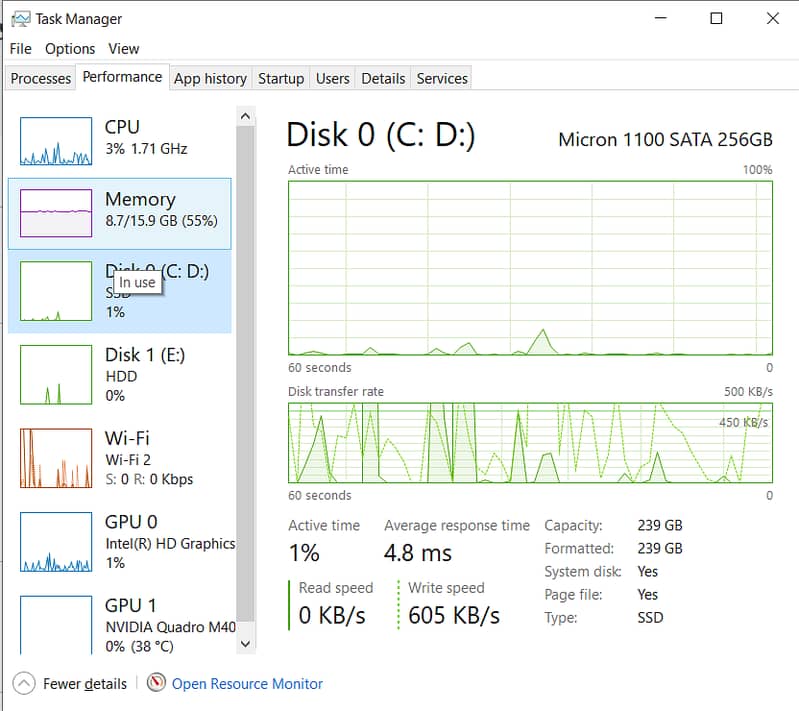The image size is (799, 711).
Task: Select the Memory graph thumbnail
Action: pos(56,213)
